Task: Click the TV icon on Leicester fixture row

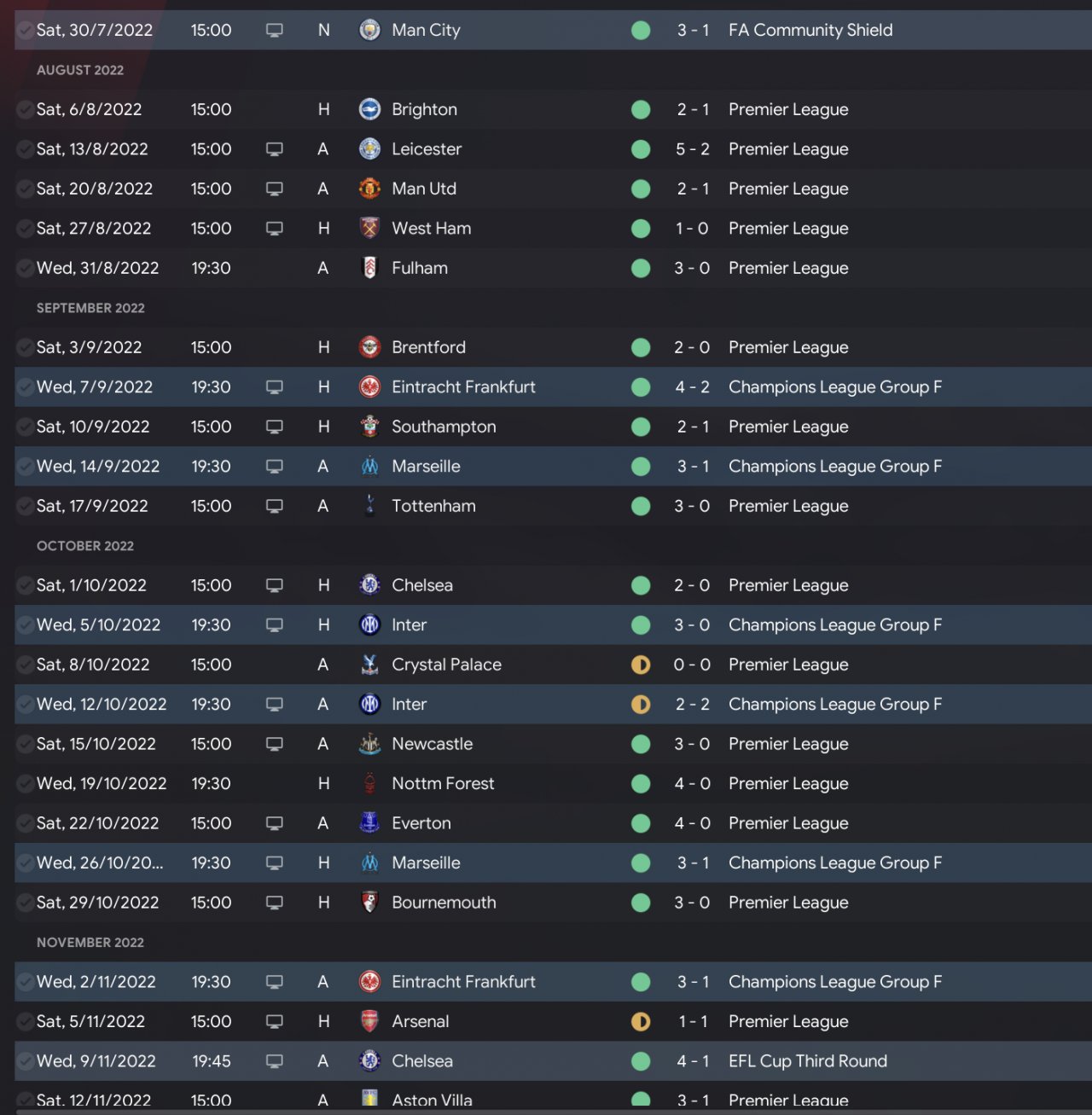Action: tap(275, 149)
